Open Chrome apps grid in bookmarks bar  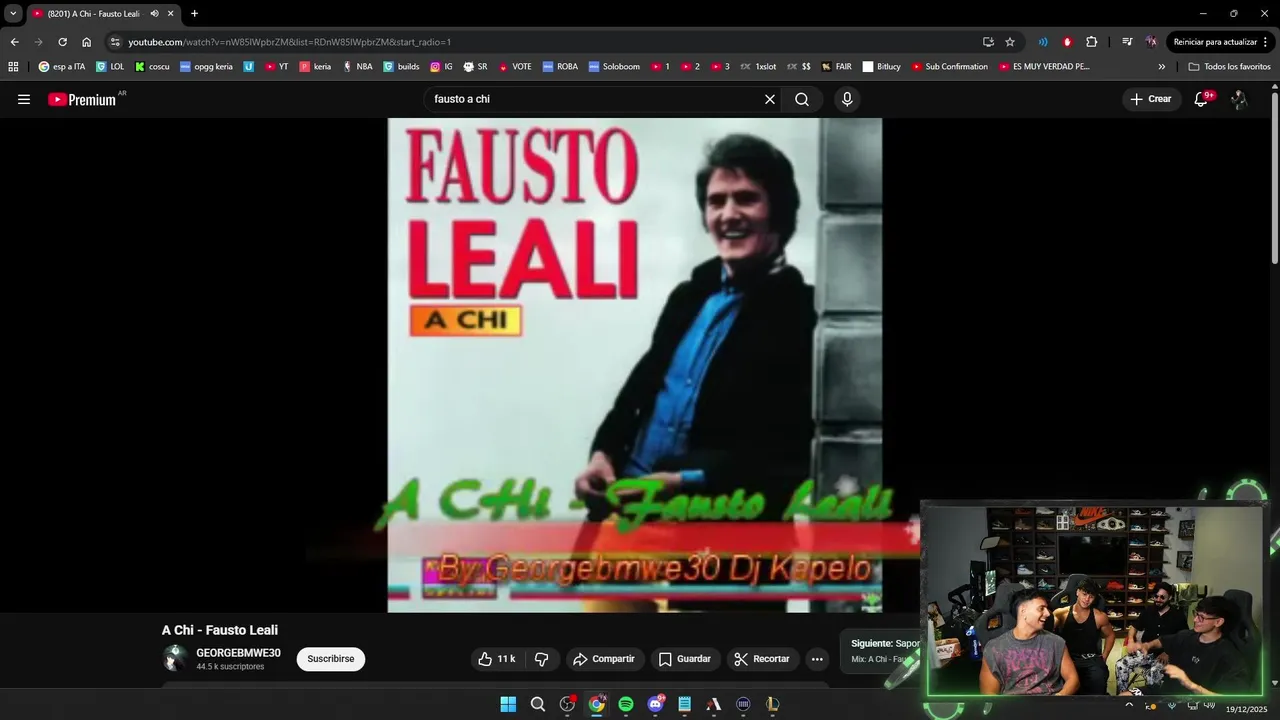[13, 67]
